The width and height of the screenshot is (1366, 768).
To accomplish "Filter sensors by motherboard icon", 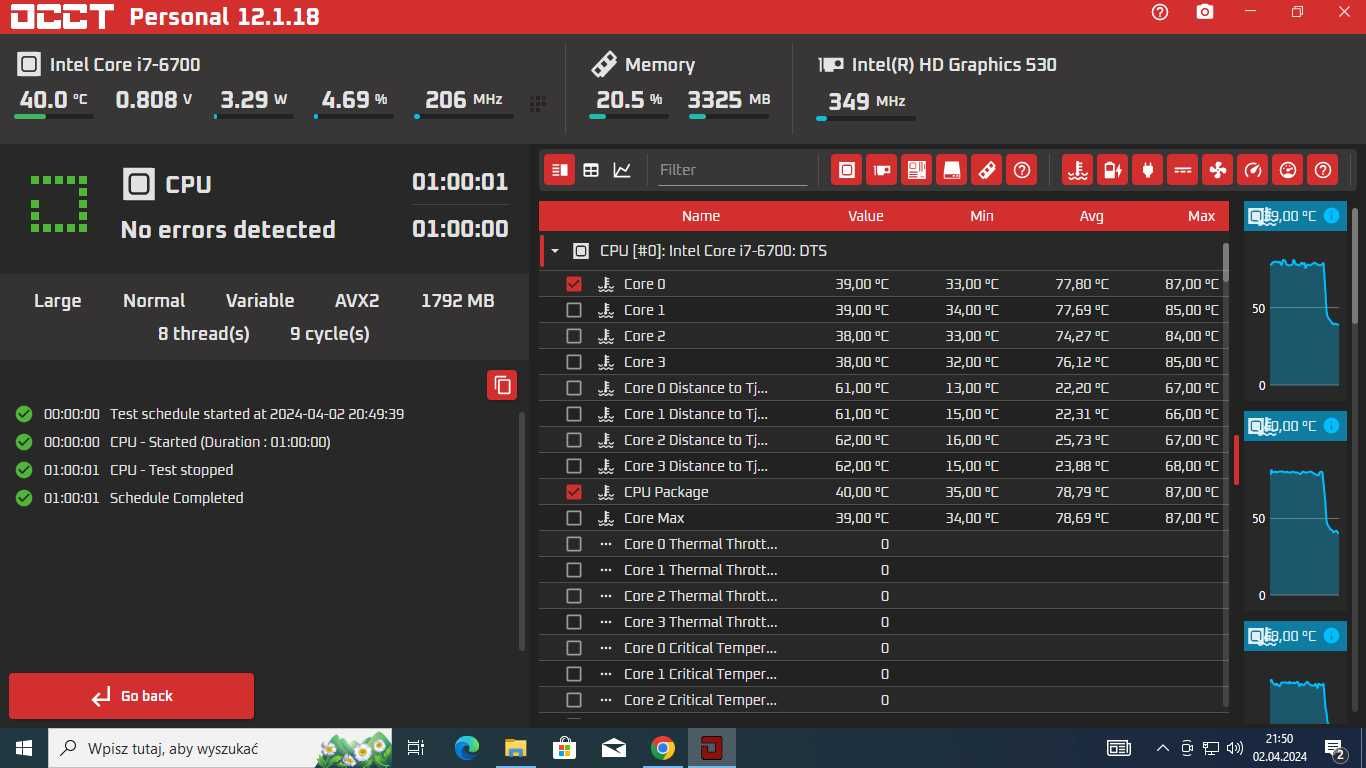I will pyautogui.click(x=916, y=170).
